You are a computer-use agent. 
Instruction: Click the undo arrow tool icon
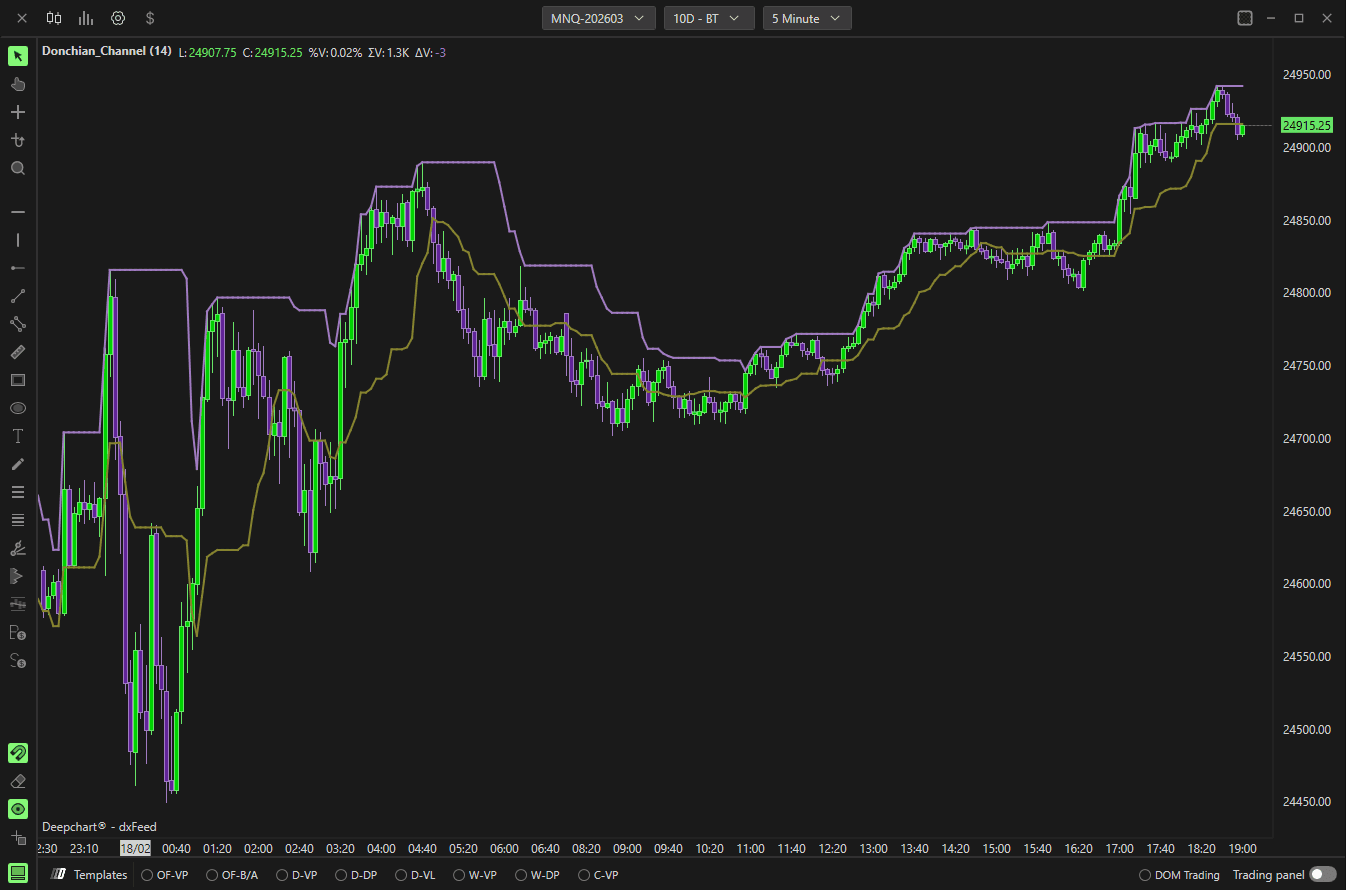[18, 140]
